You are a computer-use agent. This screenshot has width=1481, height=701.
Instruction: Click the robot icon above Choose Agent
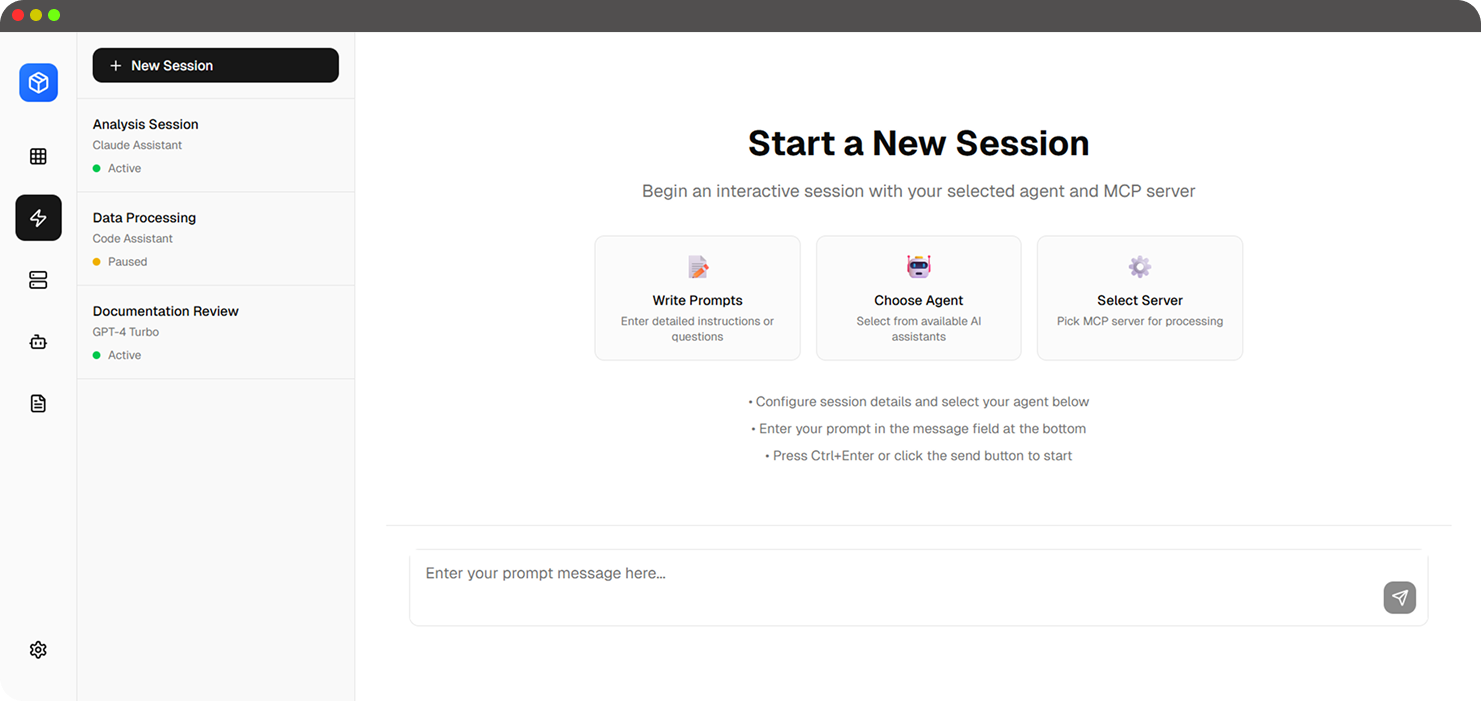point(918,267)
